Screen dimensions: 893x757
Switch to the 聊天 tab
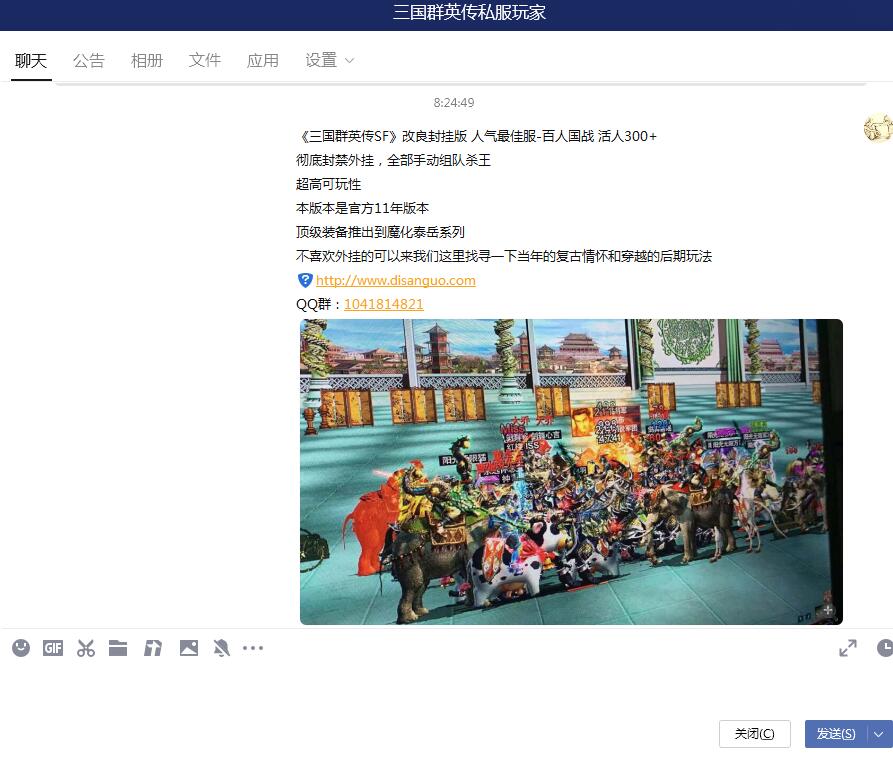(31, 60)
